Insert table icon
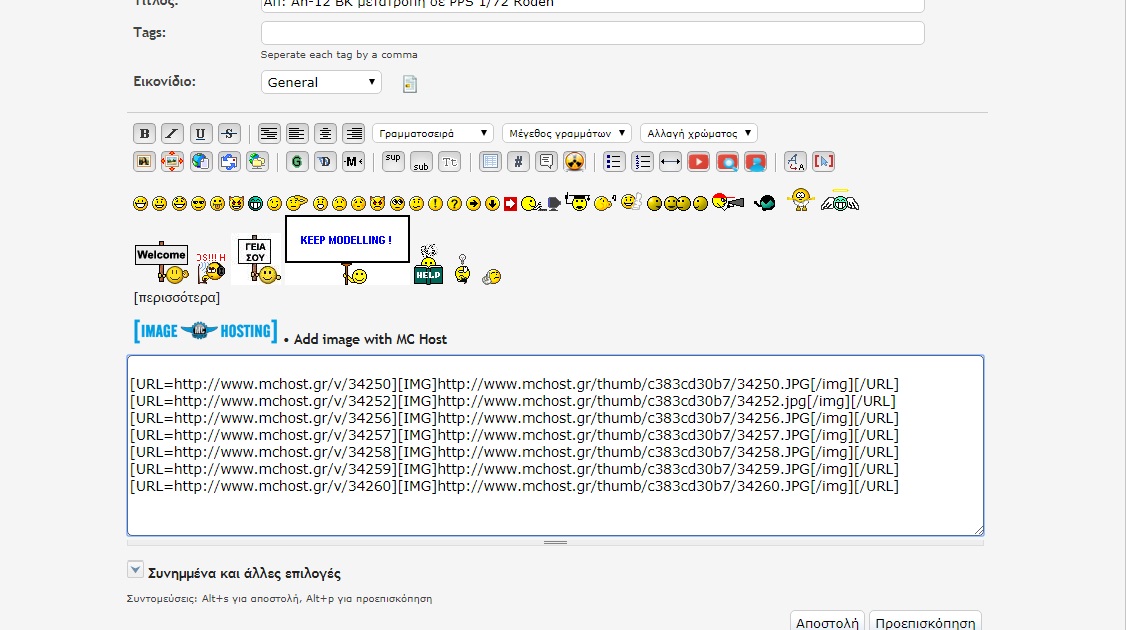 [490, 162]
